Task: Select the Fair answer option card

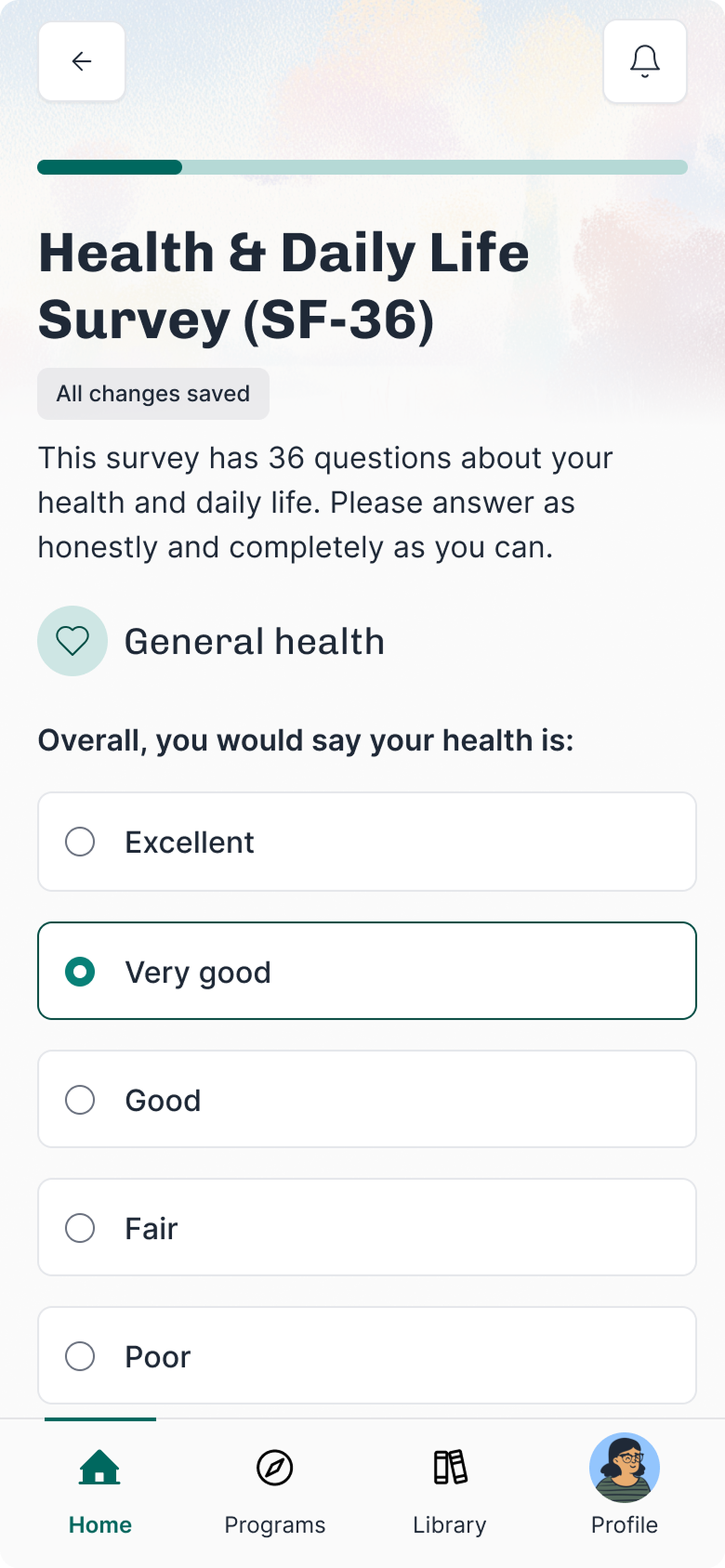Action: [366, 1227]
